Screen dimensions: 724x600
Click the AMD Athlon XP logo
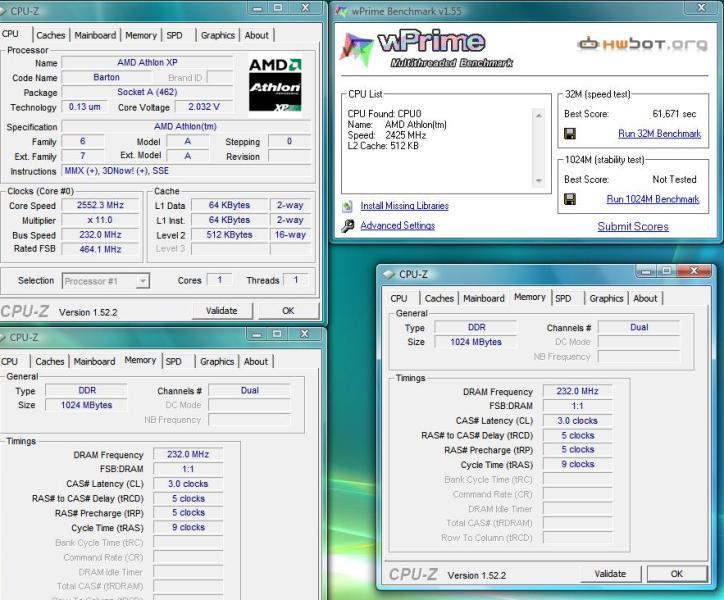coord(275,85)
